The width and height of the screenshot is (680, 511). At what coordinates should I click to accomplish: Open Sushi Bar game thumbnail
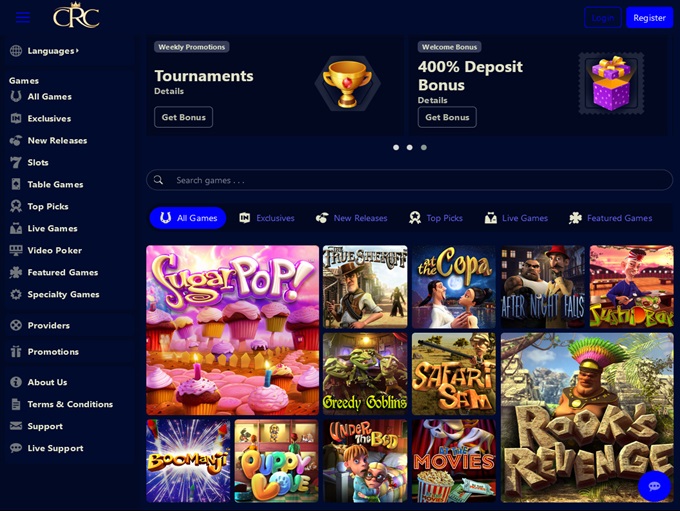click(x=631, y=287)
